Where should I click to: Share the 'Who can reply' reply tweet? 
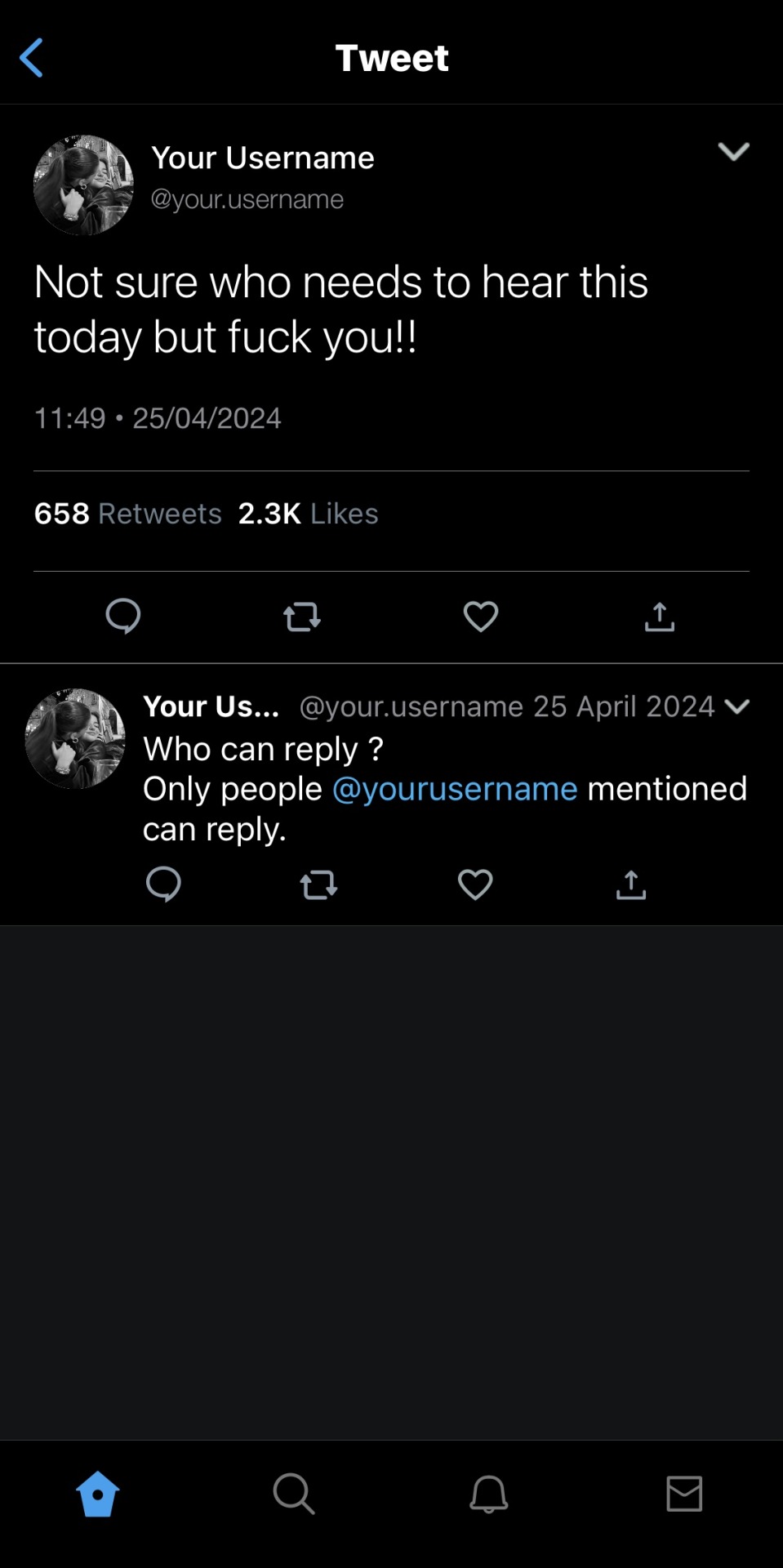coord(631,884)
